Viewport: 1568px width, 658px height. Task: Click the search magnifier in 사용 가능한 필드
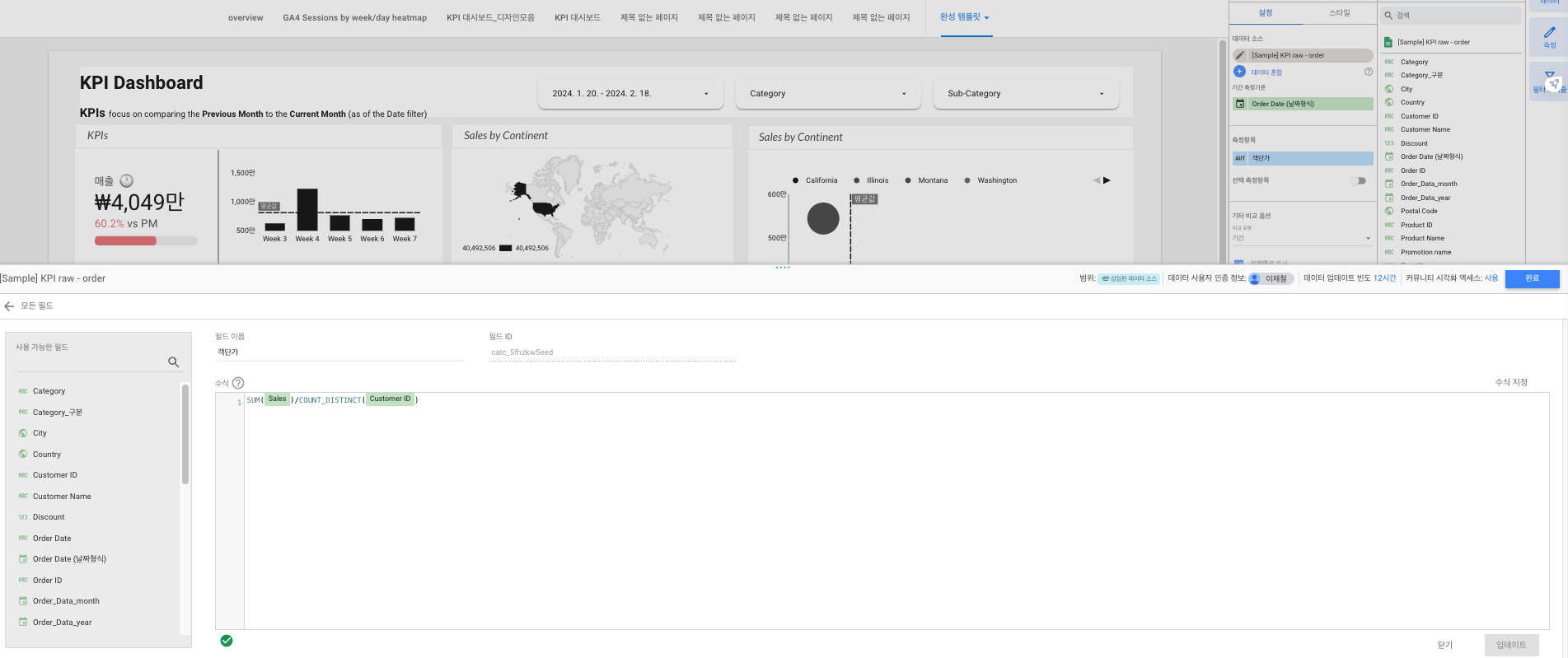(x=173, y=362)
